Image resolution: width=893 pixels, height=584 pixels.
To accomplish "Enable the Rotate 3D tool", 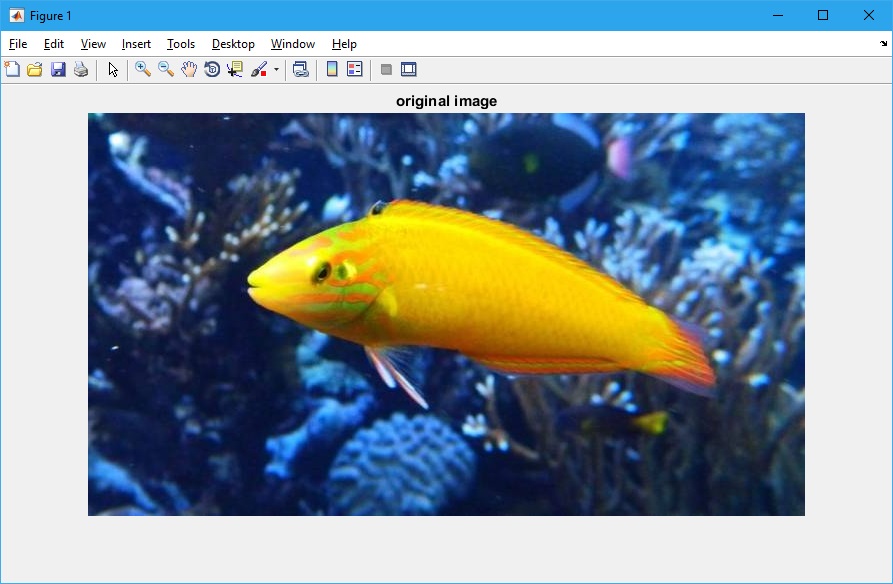I will tap(212, 69).
